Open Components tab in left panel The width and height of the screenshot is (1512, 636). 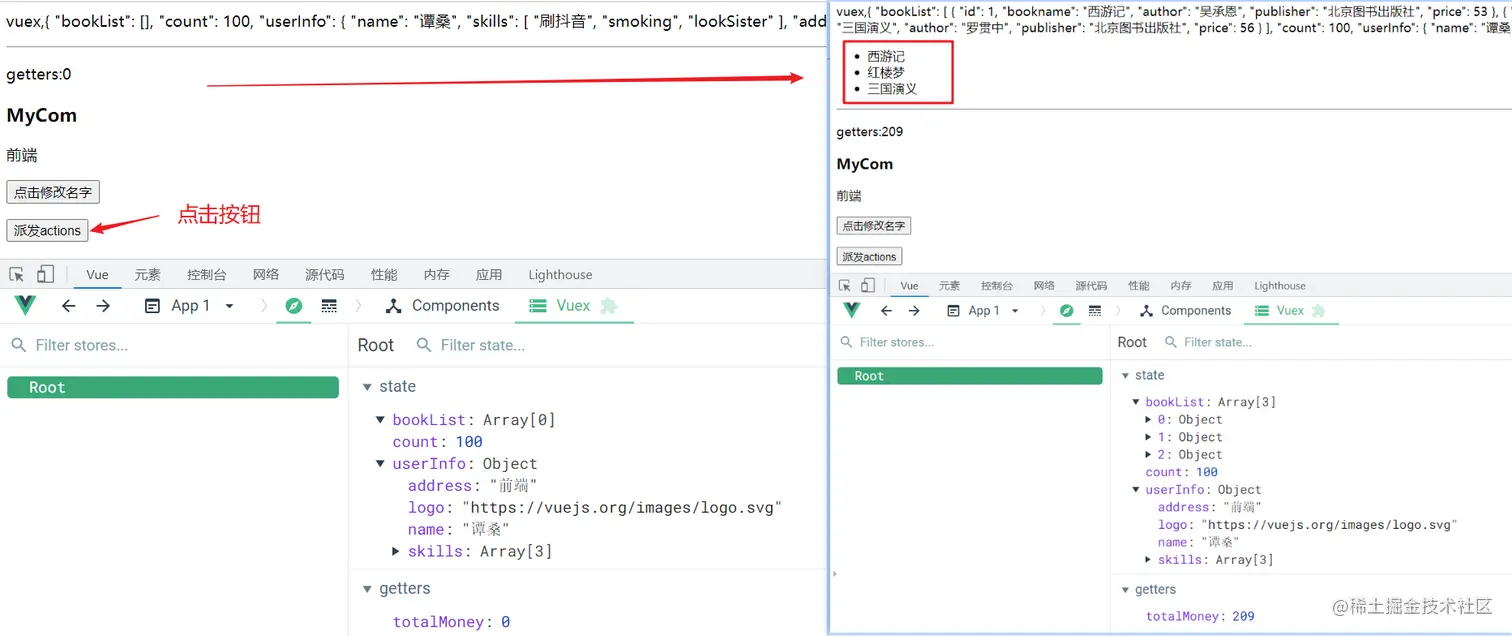coord(442,306)
